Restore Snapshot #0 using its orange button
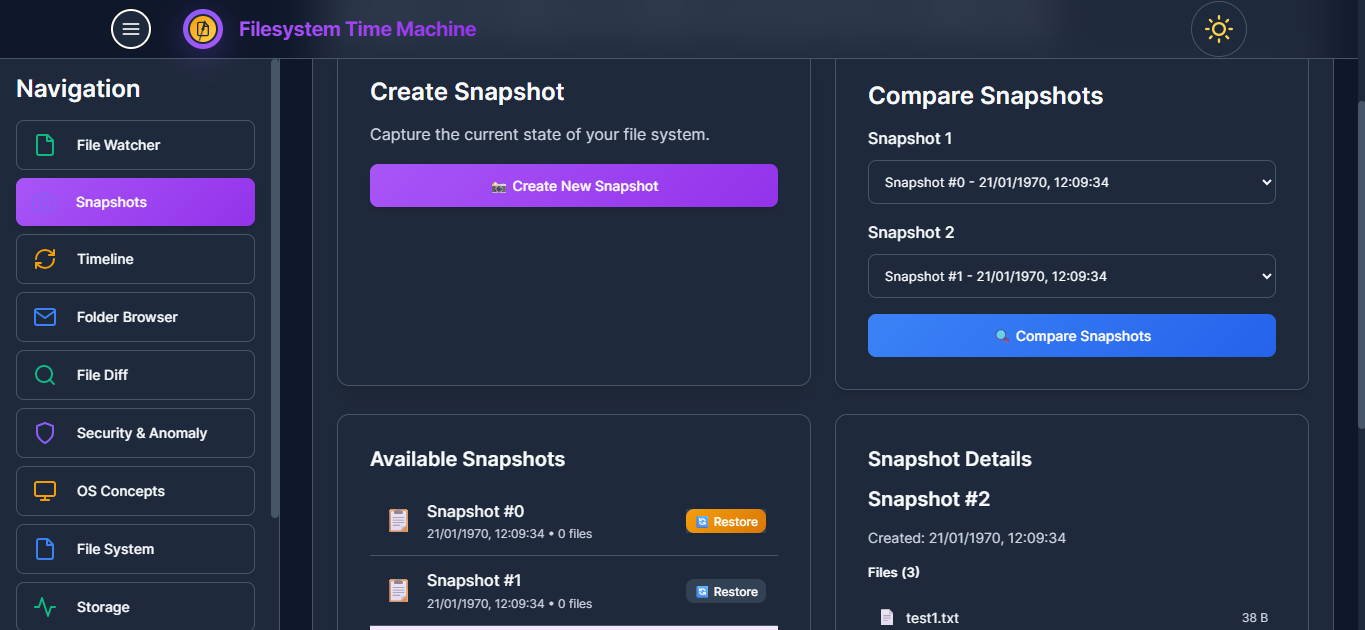 tap(725, 520)
